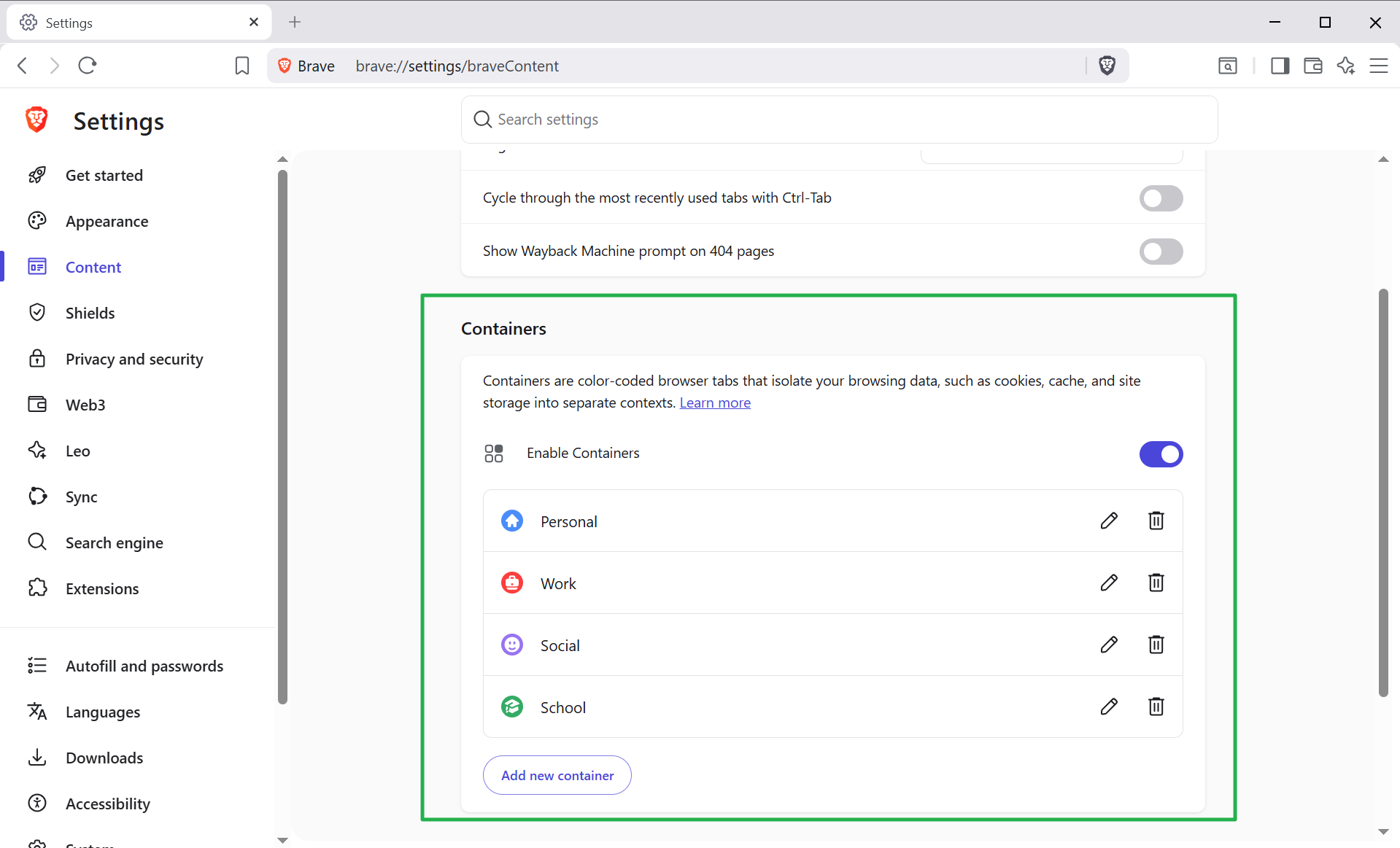Click the School container icon
This screenshot has height=848, width=1400.
512,707
